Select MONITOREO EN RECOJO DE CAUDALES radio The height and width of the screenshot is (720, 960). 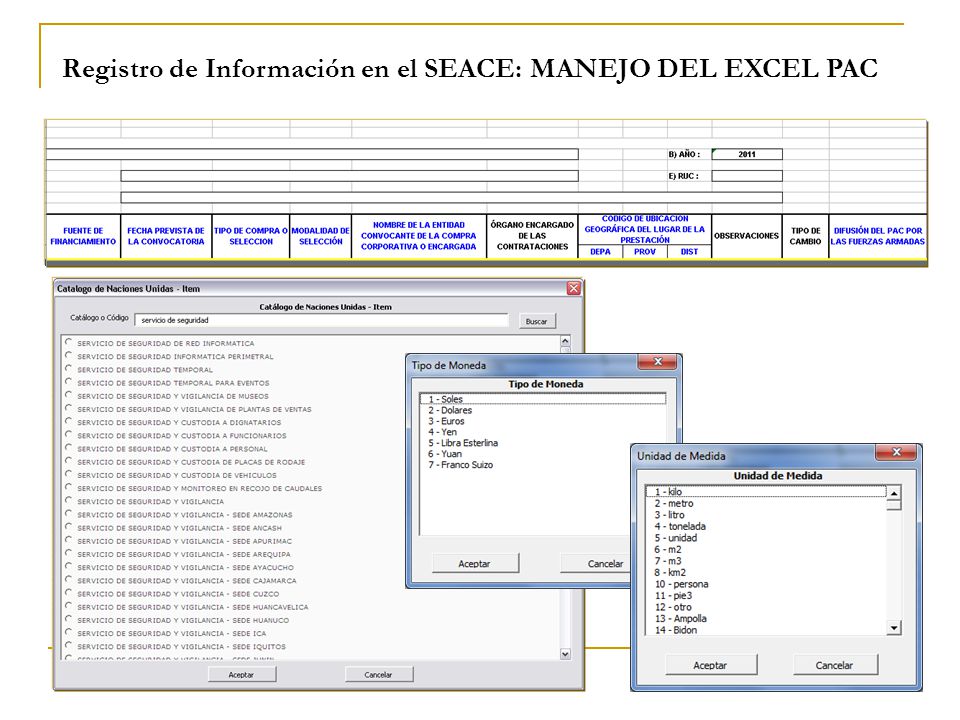click(69, 487)
